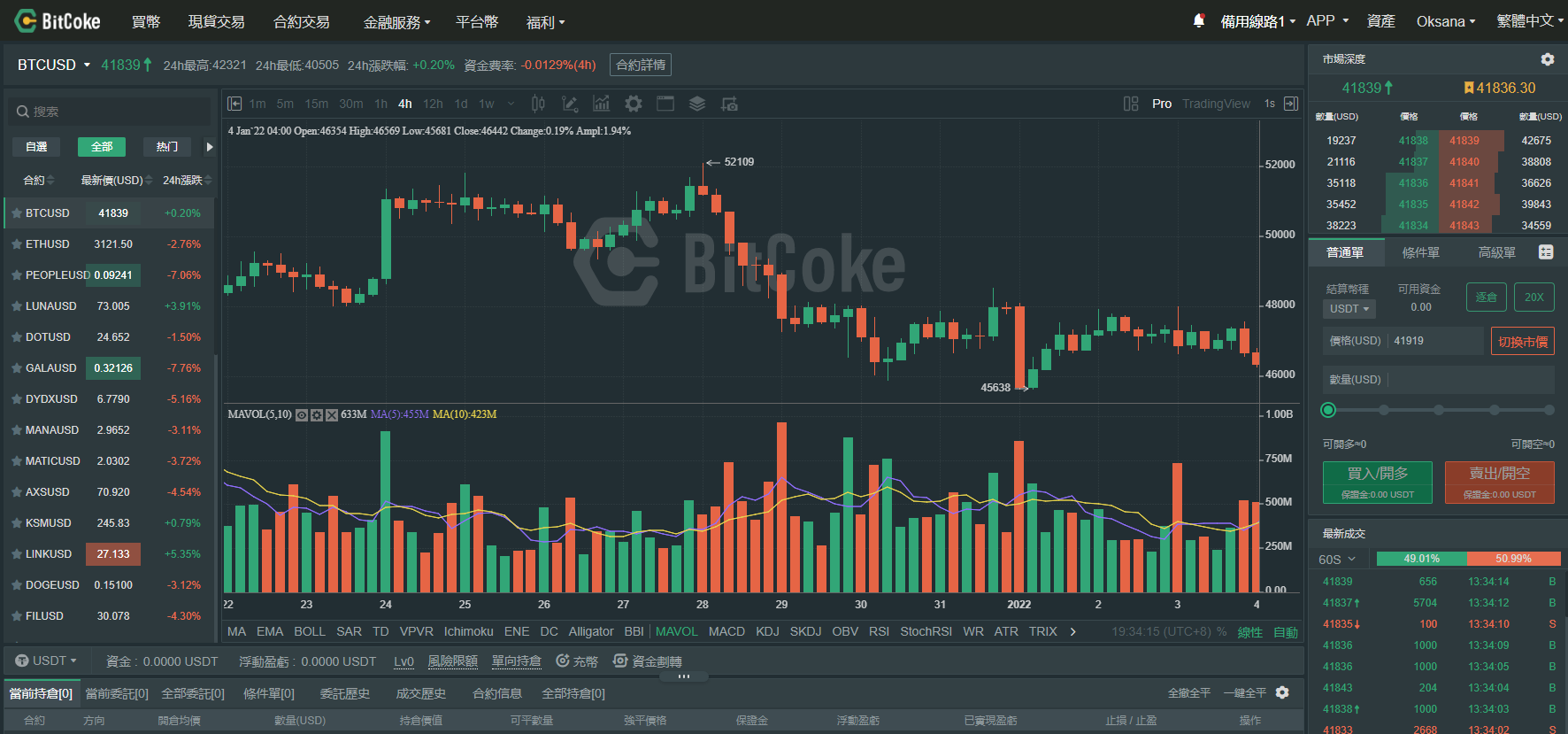This screenshot has height=734, width=1568.
Task: Select the 1h timeframe
Action: pos(380,104)
